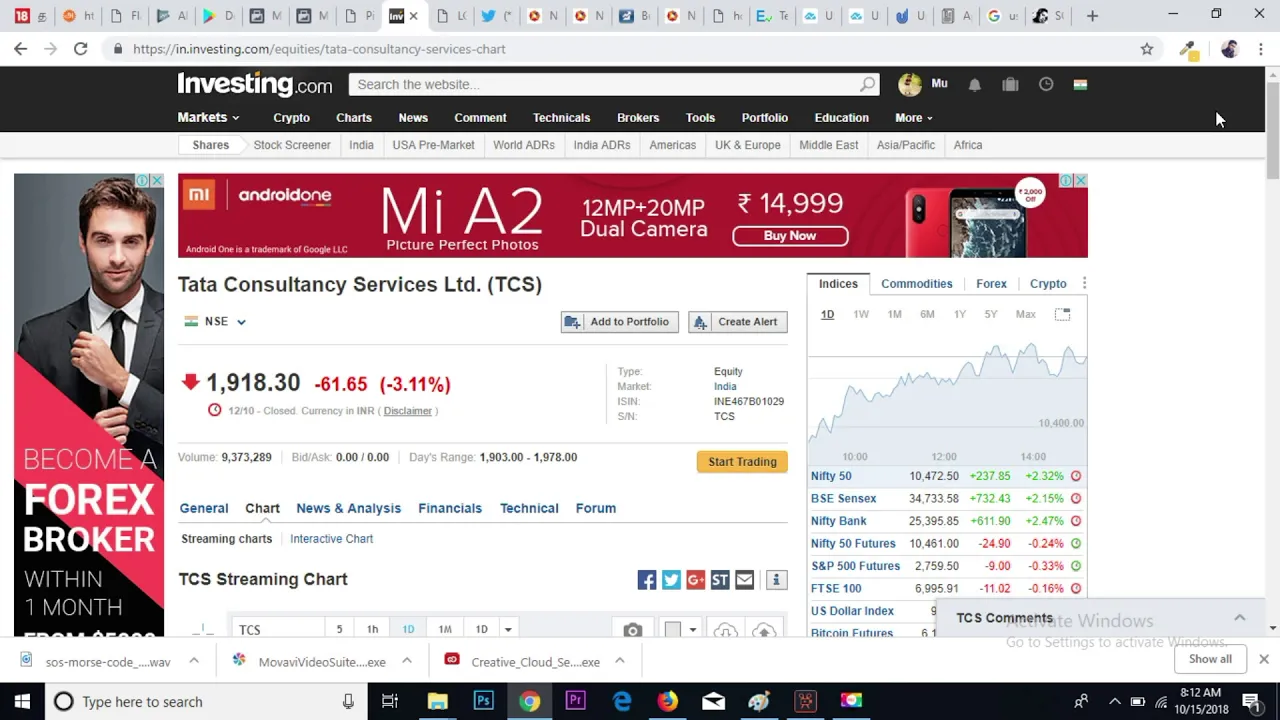Open the Stock Screener submenu link

[x=292, y=145]
